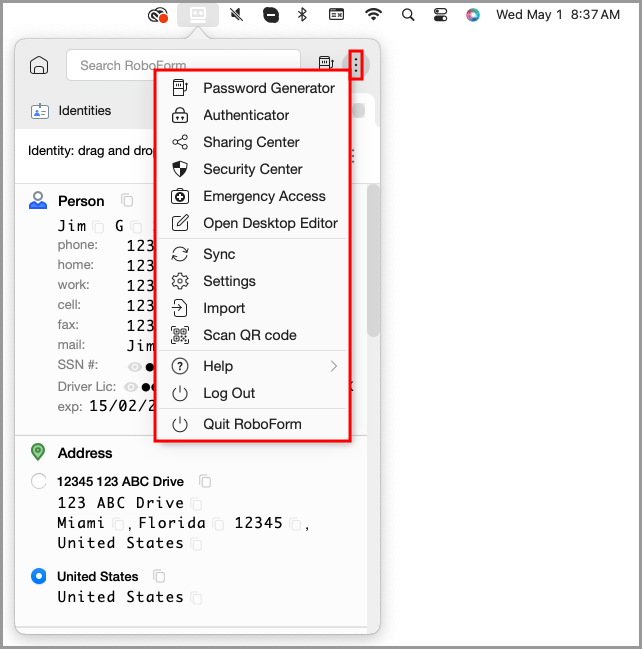Open Settings from the menu
Image resolution: width=642 pixels, height=649 pixels.
tap(252, 281)
